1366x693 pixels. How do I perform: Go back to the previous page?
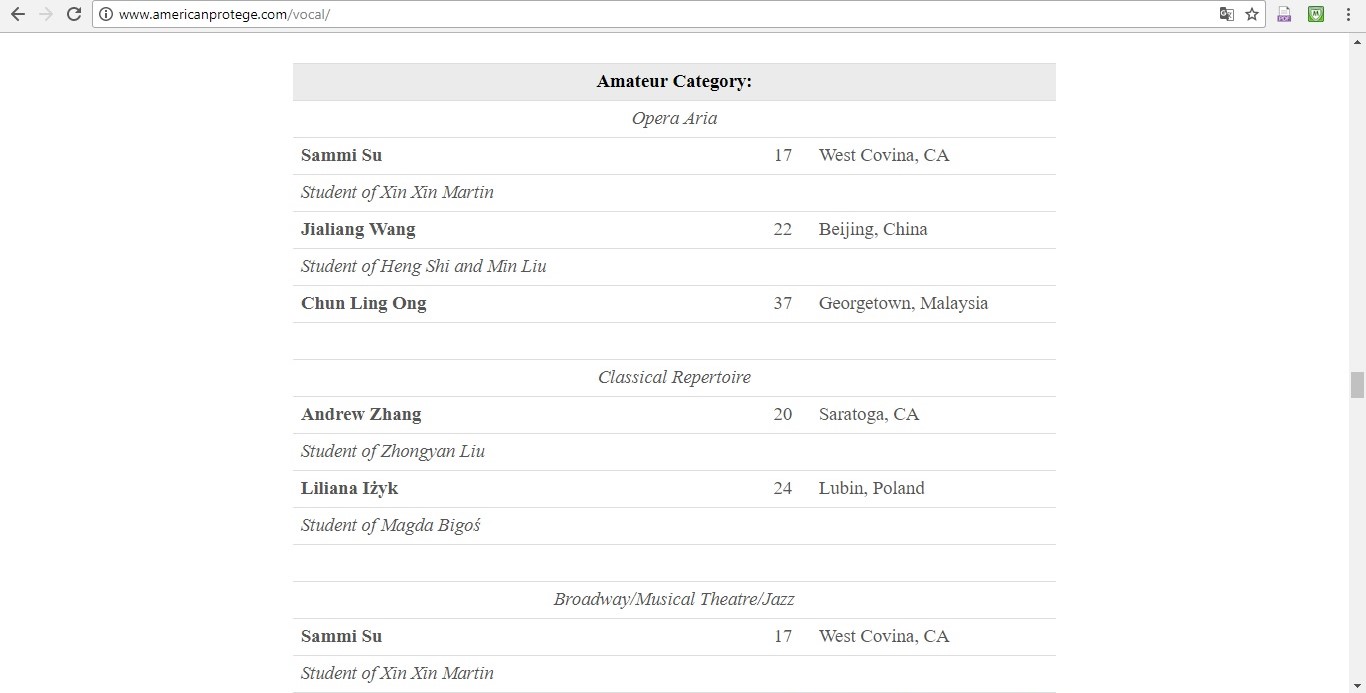click(x=17, y=14)
